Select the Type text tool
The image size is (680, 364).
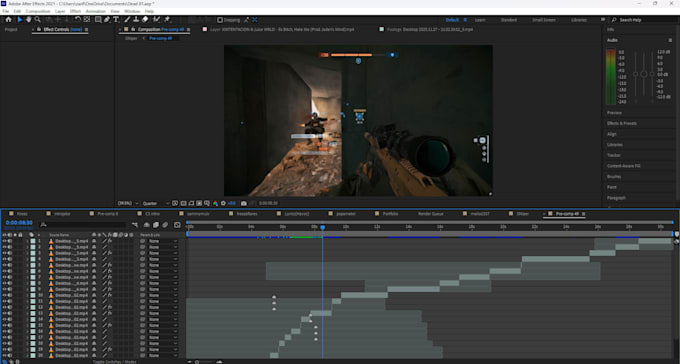pos(116,20)
